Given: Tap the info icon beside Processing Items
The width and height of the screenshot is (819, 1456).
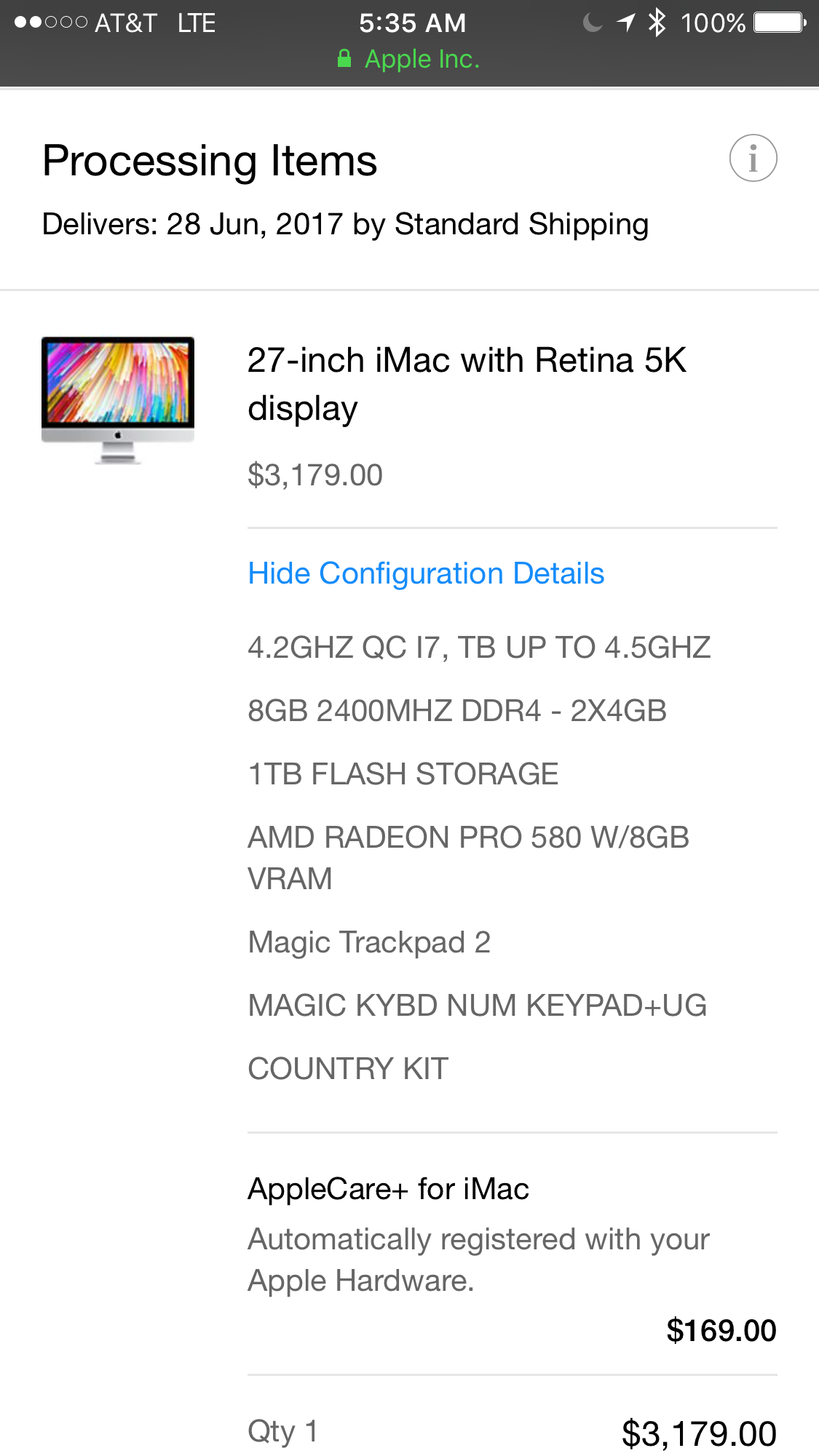Looking at the screenshot, I should pos(753,158).
